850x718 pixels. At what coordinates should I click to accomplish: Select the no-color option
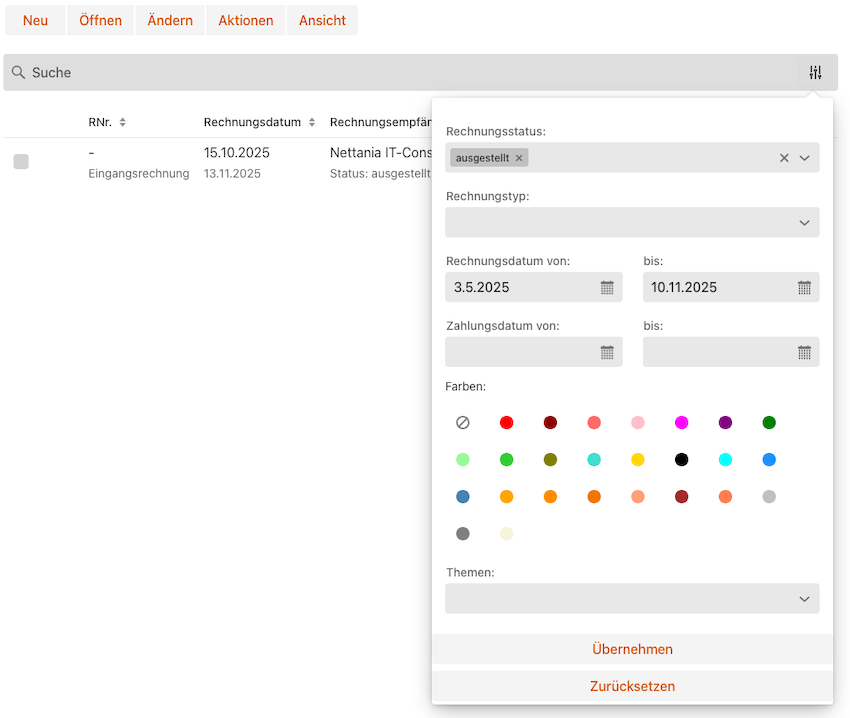pos(463,423)
